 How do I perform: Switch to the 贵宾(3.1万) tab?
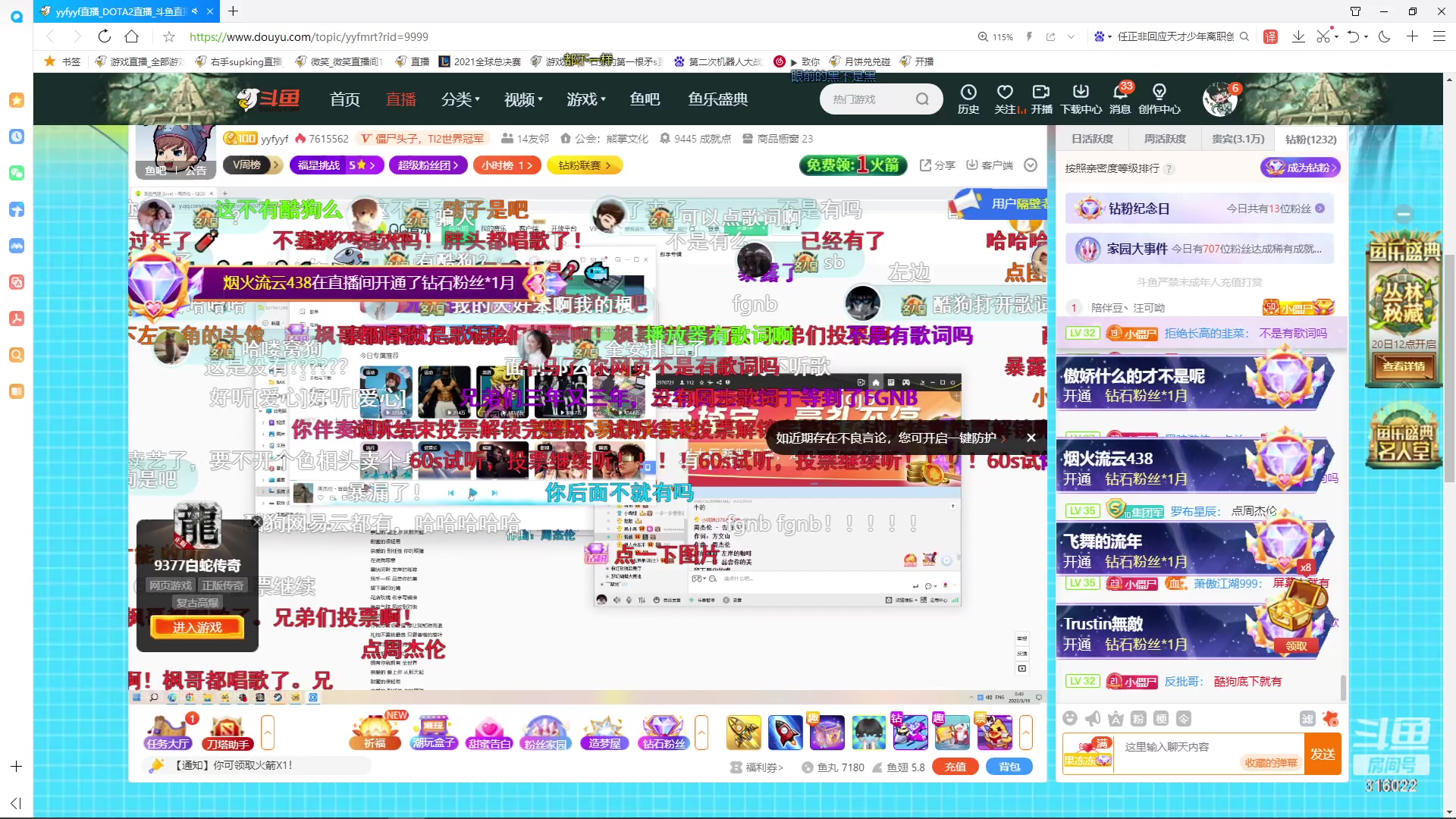1238,139
